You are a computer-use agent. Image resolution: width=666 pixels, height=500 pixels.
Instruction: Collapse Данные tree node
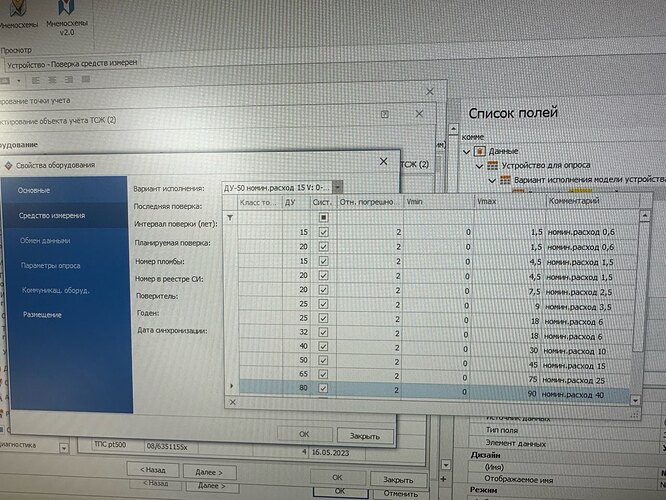(466, 152)
